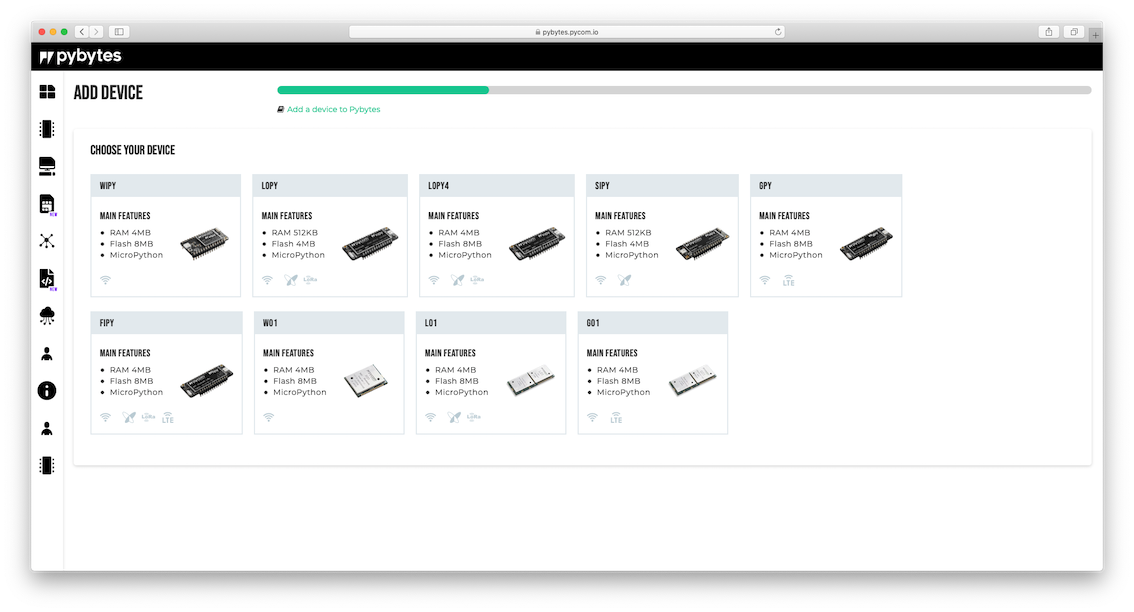Pick the FiPy device card

pos(166,373)
